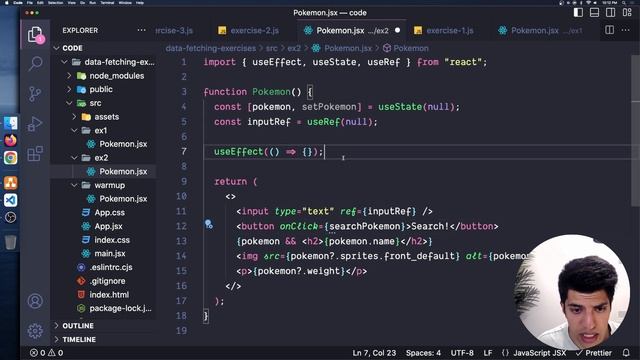This screenshot has height=360, width=640.
Task: Open Visual Studio Code from the Dock
Action: pos(11,200)
